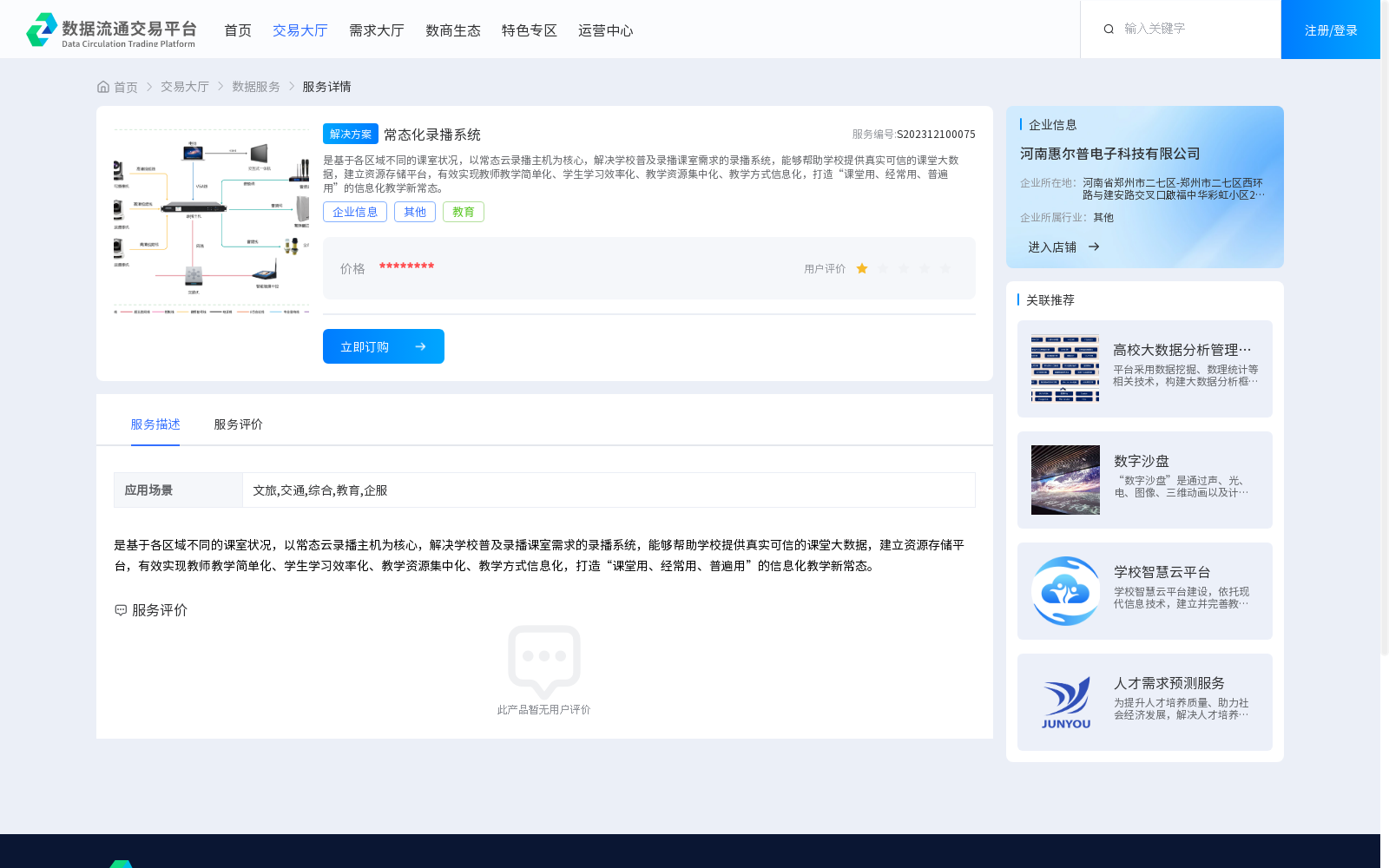Viewport: 1389px width, 868px height.
Task: Click the 其他 tag
Action: click(x=415, y=212)
